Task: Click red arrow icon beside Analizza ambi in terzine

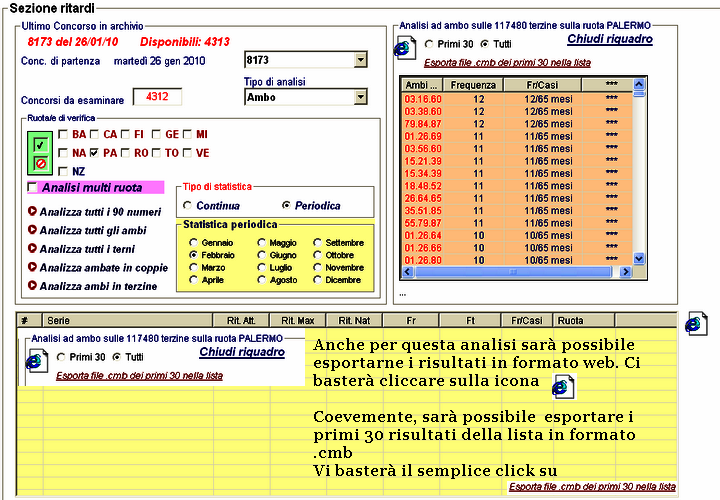Action: tap(32, 285)
